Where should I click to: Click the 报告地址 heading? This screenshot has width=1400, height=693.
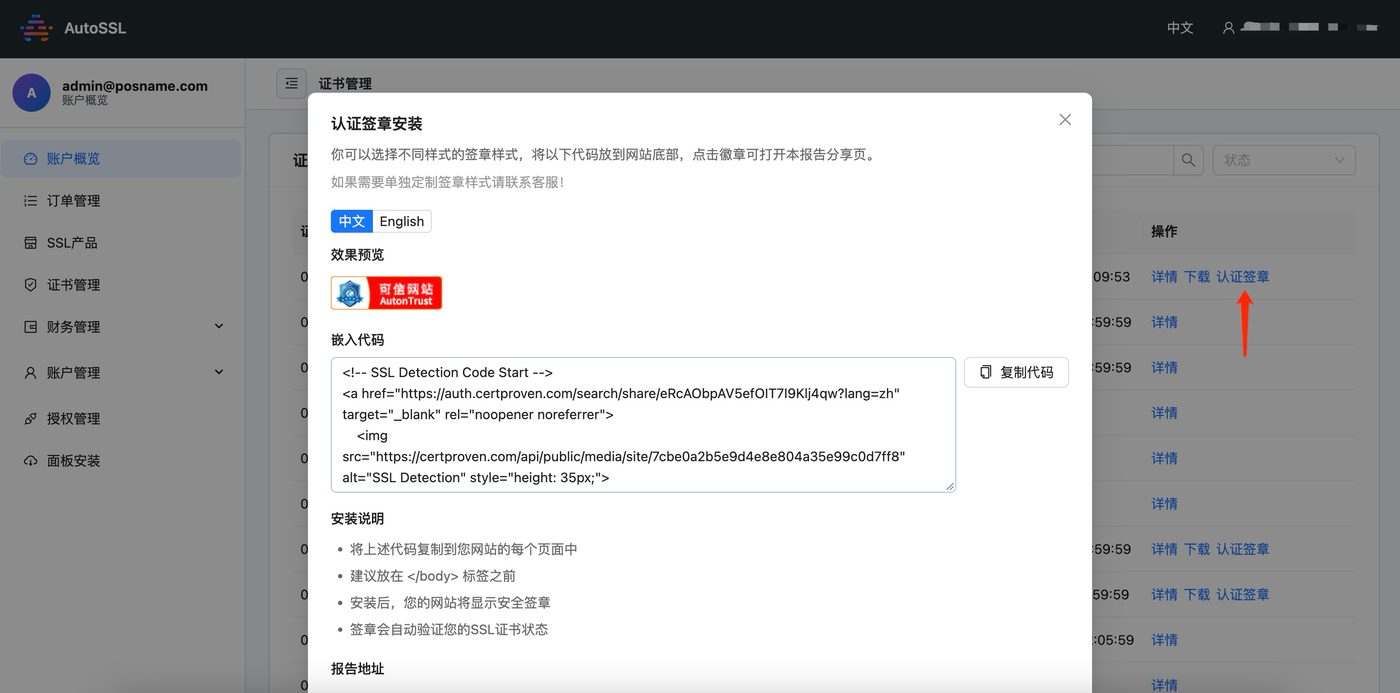pos(357,669)
